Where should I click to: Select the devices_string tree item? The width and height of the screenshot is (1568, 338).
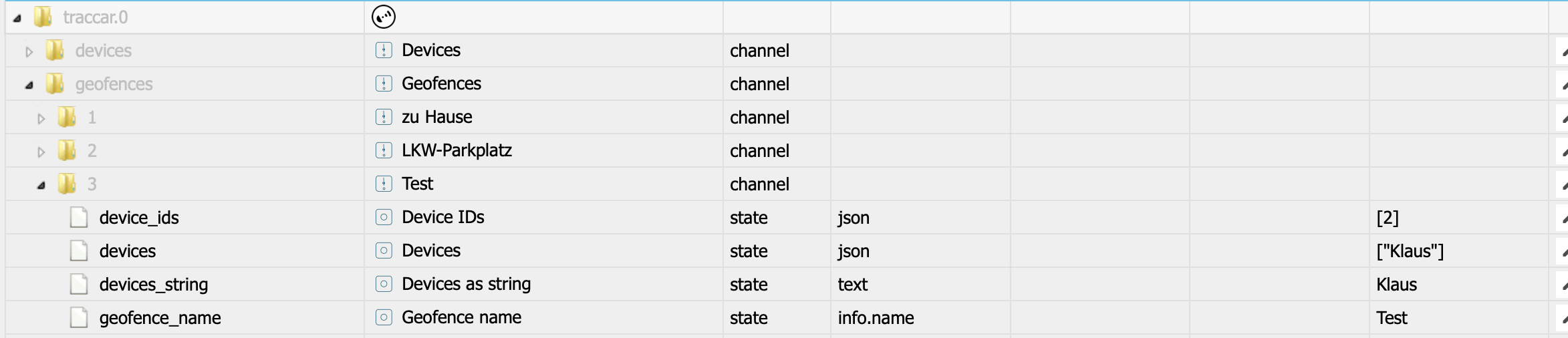coord(154,285)
